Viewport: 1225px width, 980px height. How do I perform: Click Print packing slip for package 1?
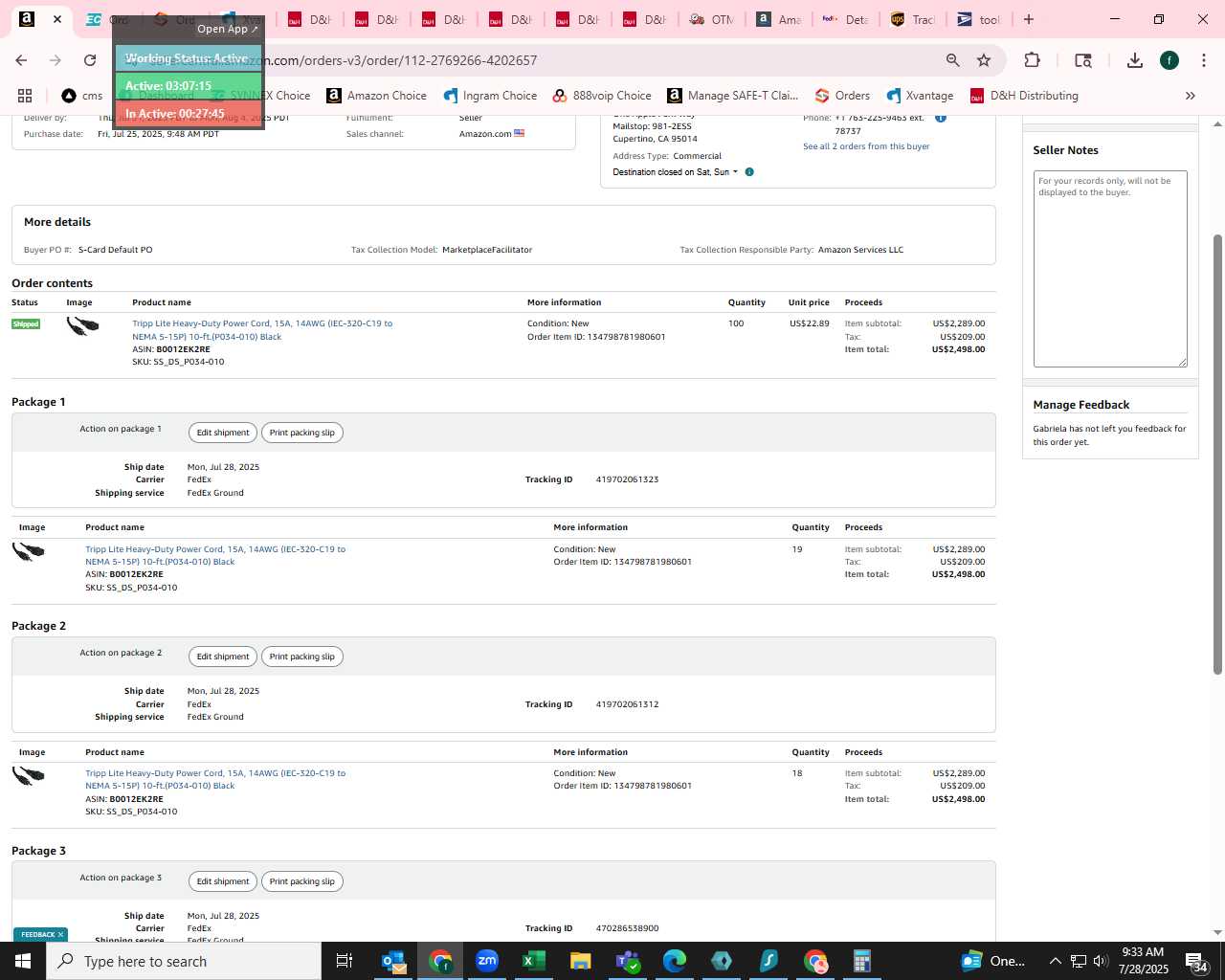302,433
